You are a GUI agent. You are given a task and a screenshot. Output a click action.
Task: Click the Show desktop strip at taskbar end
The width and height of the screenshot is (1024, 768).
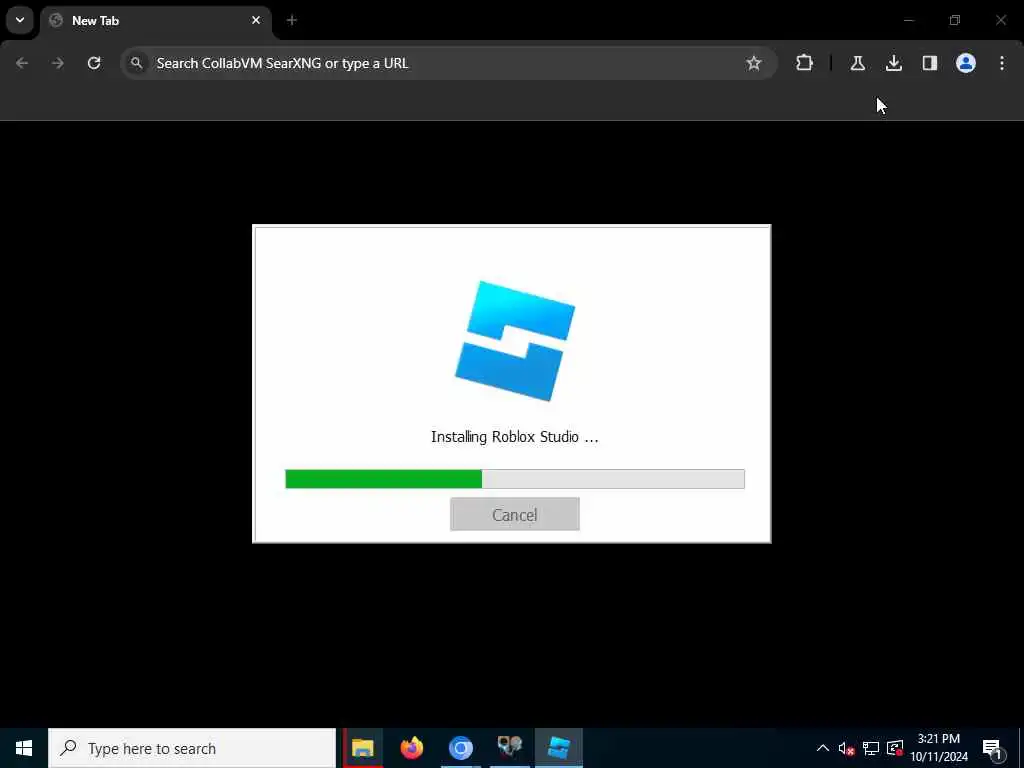(1021, 748)
